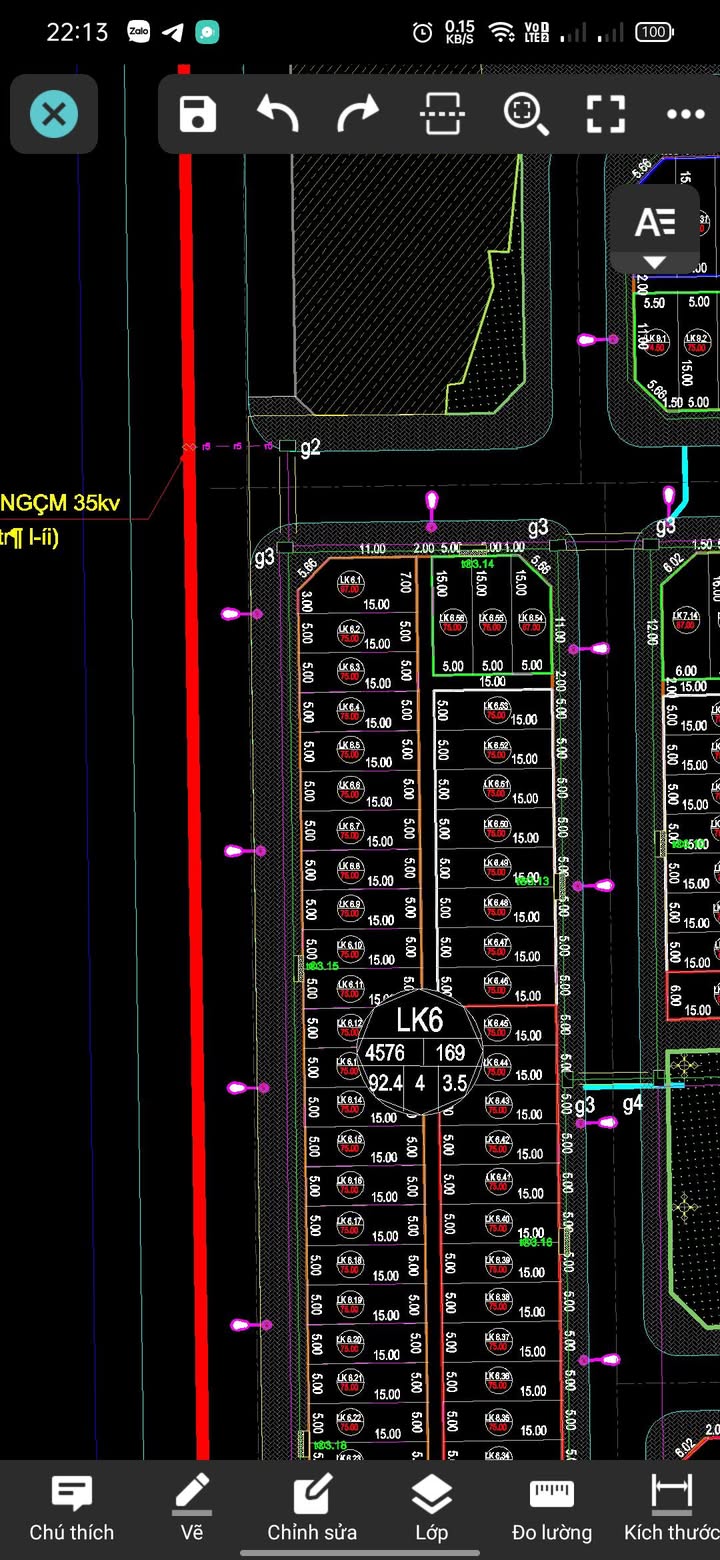Select the LK 6.1 lot marker
This screenshot has height=1560, width=720.
tap(351, 584)
